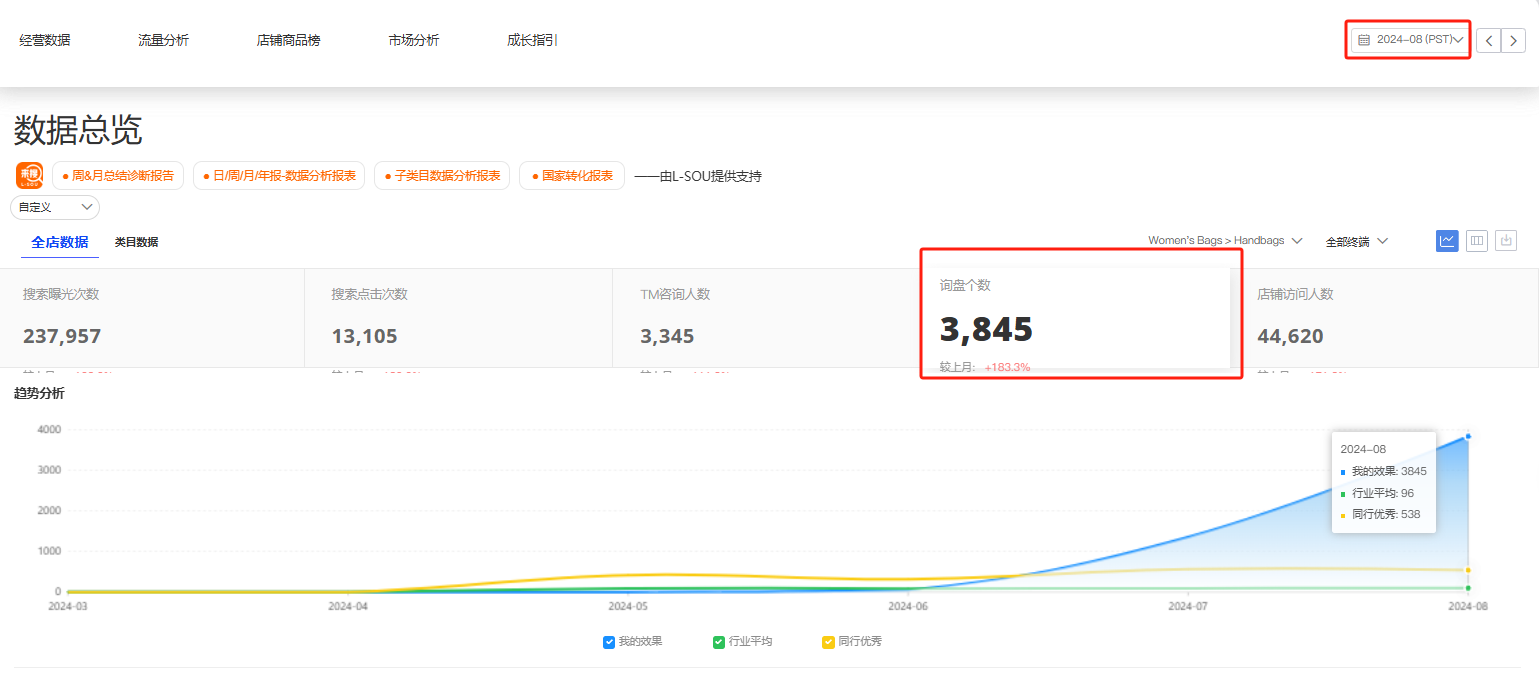This screenshot has height=674, width=1539.
Task: Uncheck the 我的效果 legend checkbox
Action: (x=609, y=642)
